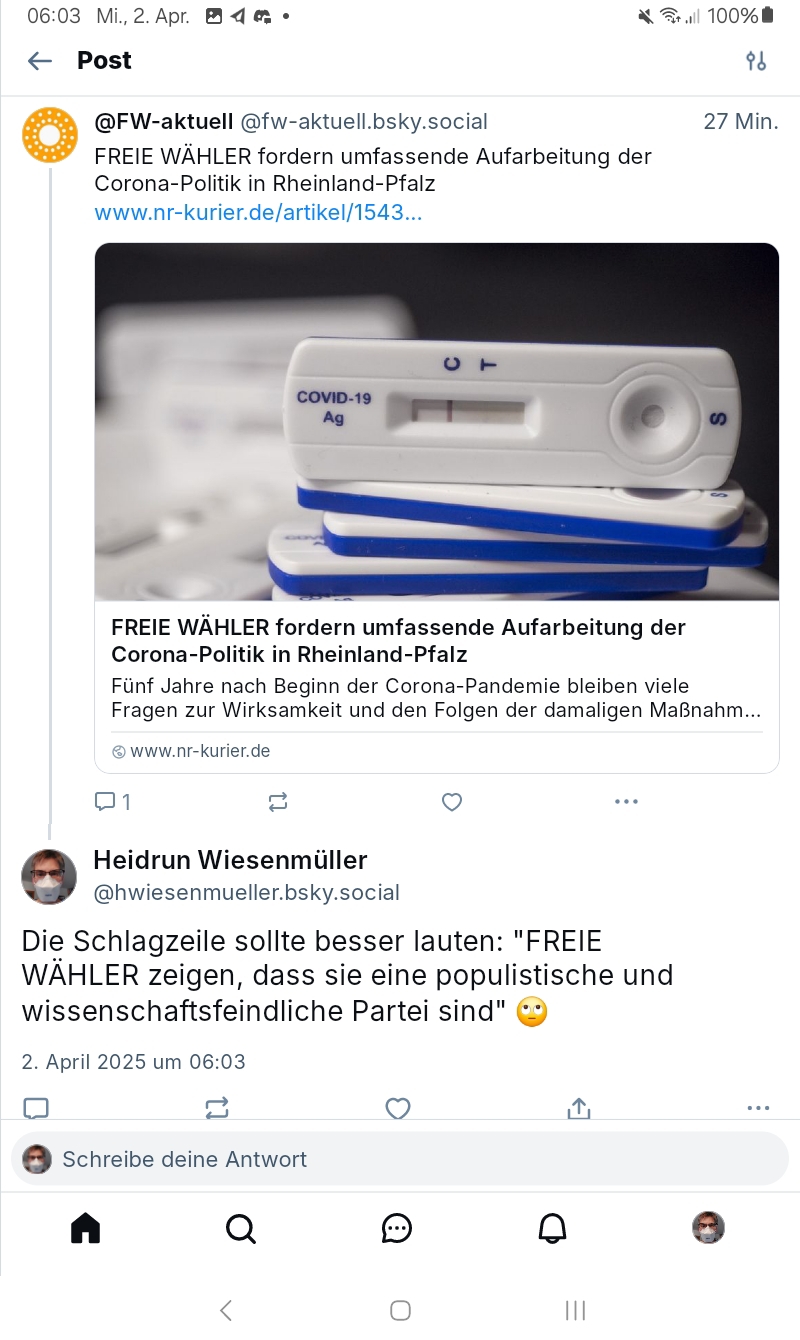This screenshot has height=1340, width=800.
Task: Share Heidrun Wiesenmüller's post
Action: coord(579,1107)
